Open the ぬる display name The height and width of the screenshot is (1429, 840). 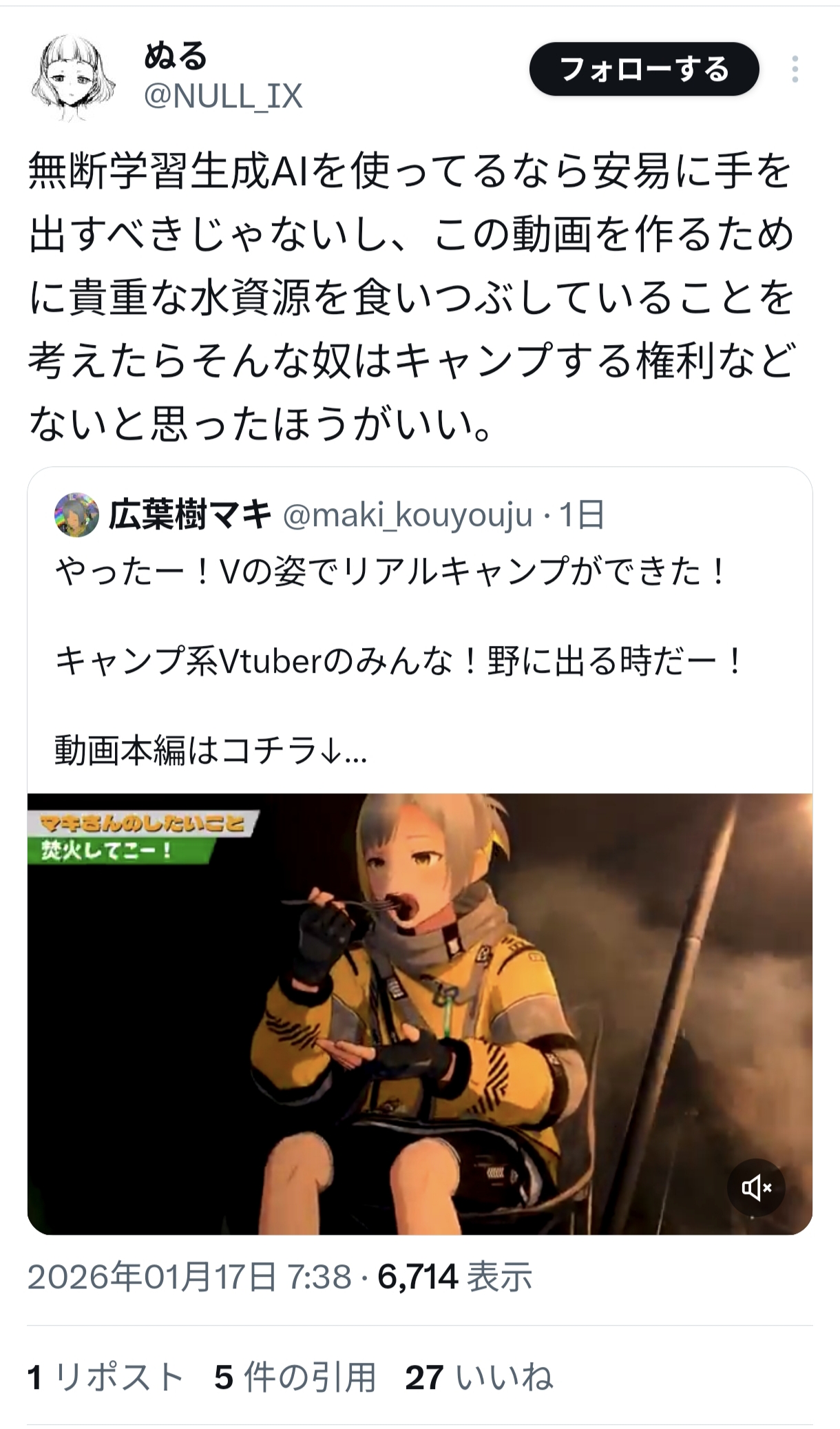coord(176,55)
